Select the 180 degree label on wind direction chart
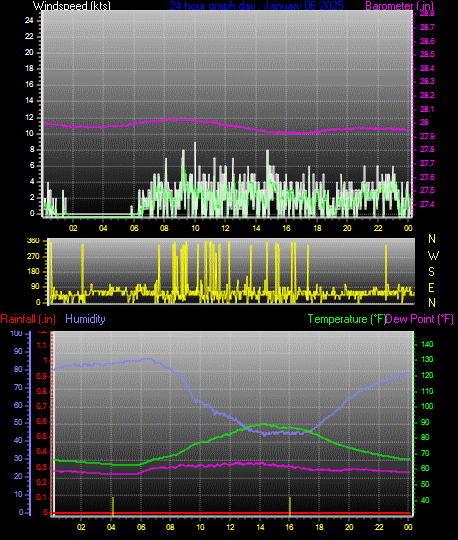 point(33,271)
